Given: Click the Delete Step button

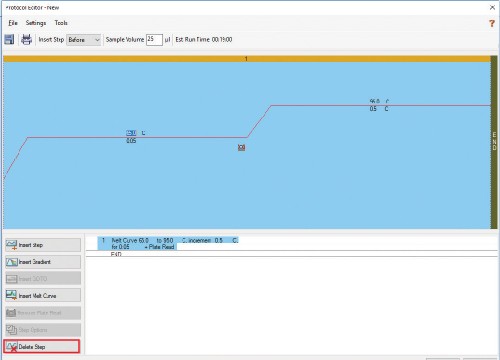Looking at the screenshot, I should 42,347.
